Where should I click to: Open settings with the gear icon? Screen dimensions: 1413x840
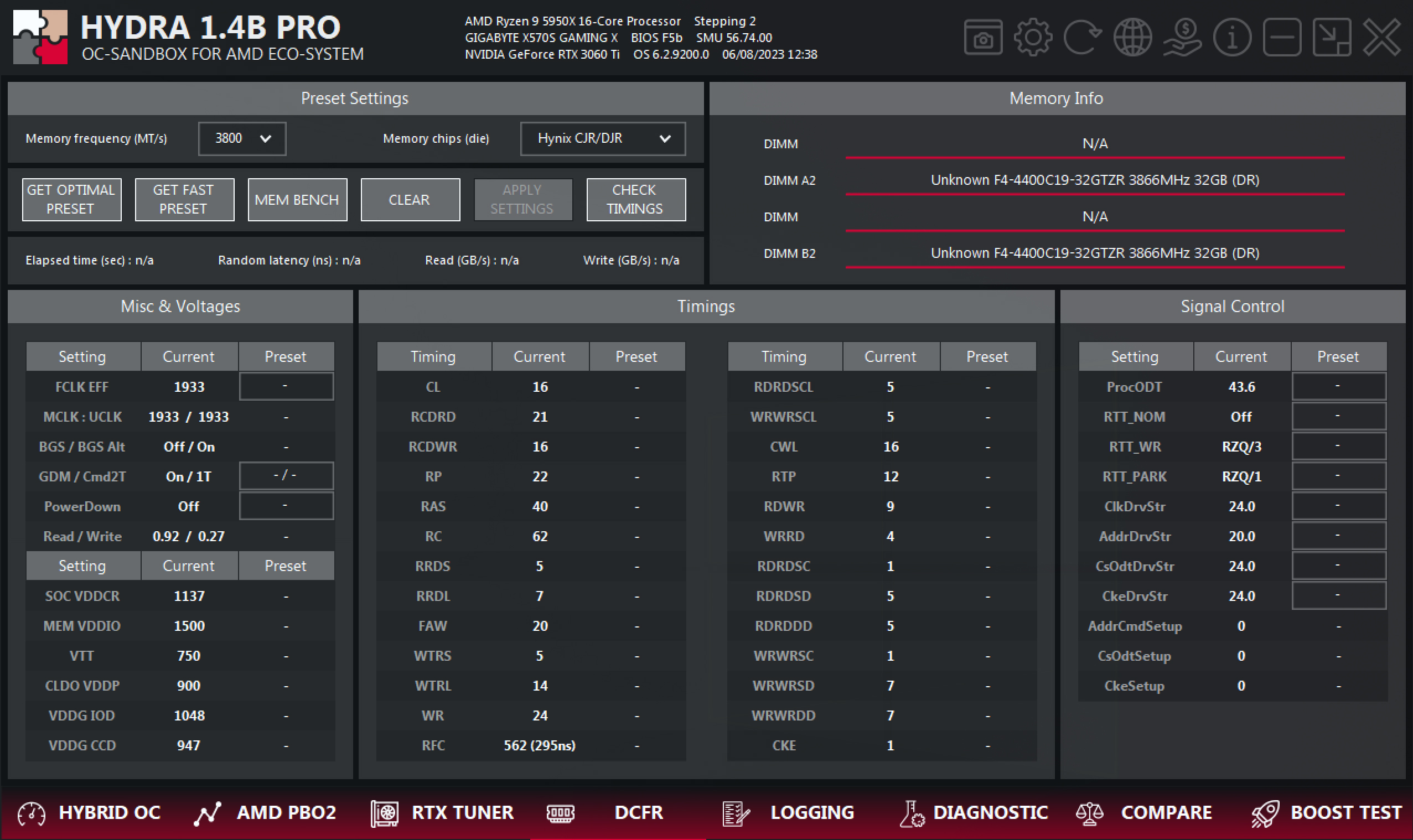(1033, 38)
